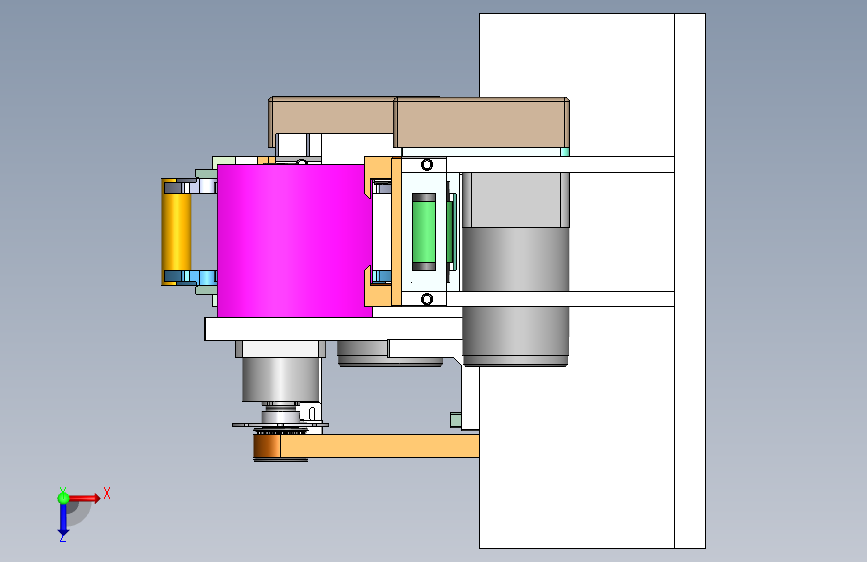Select the green cylinder inside the bearing block
The width and height of the screenshot is (867, 562).
(424, 232)
